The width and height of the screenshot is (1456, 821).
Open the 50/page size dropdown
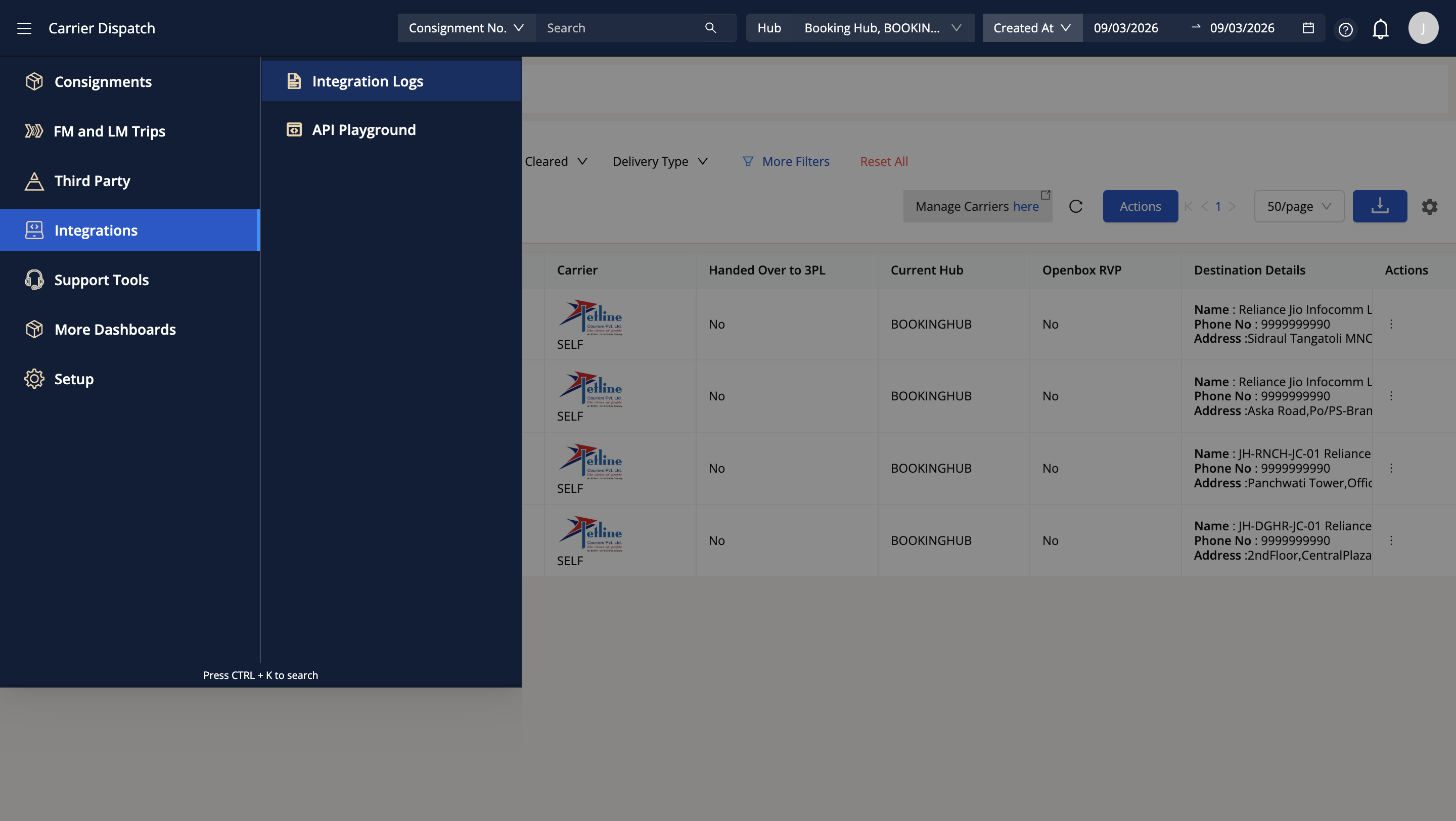(x=1298, y=206)
